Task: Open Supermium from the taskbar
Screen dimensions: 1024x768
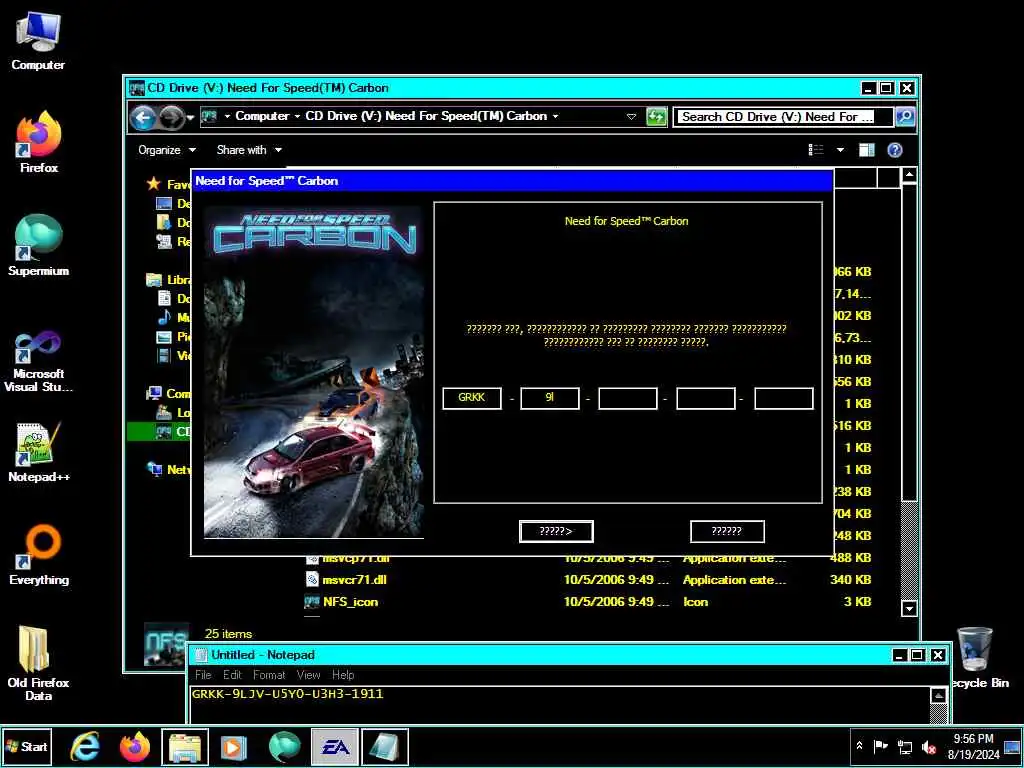Action: click(284, 746)
